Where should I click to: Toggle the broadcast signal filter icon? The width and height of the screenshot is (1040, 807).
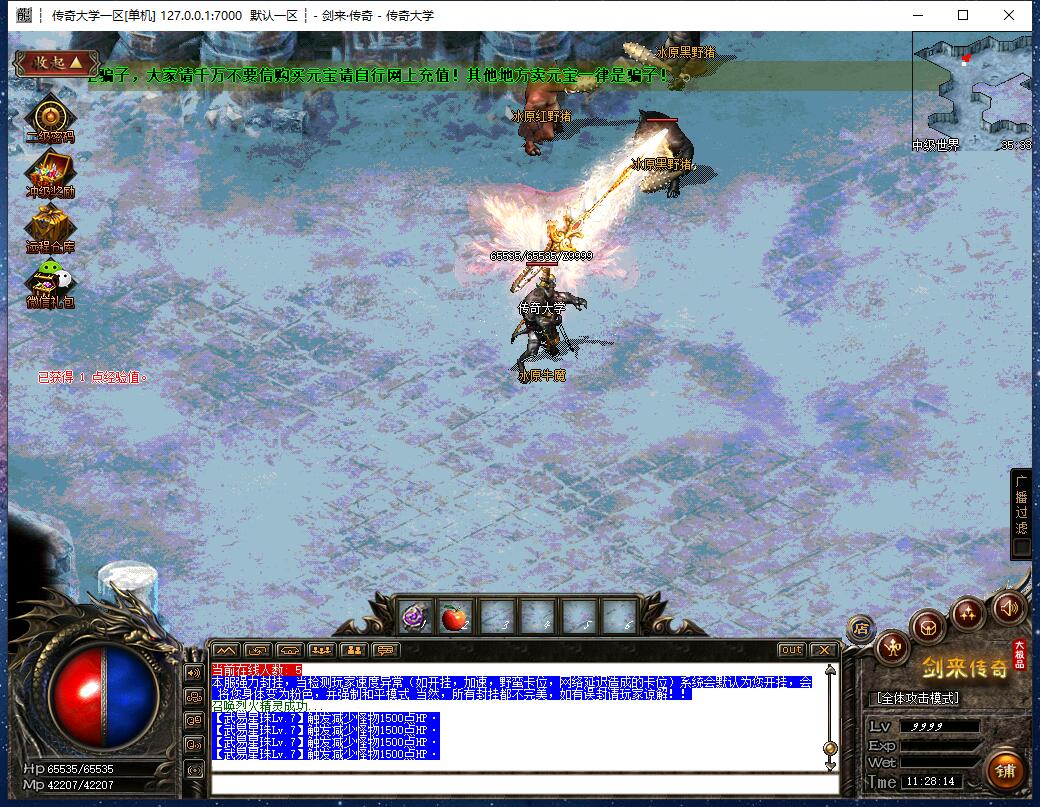(x=194, y=770)
